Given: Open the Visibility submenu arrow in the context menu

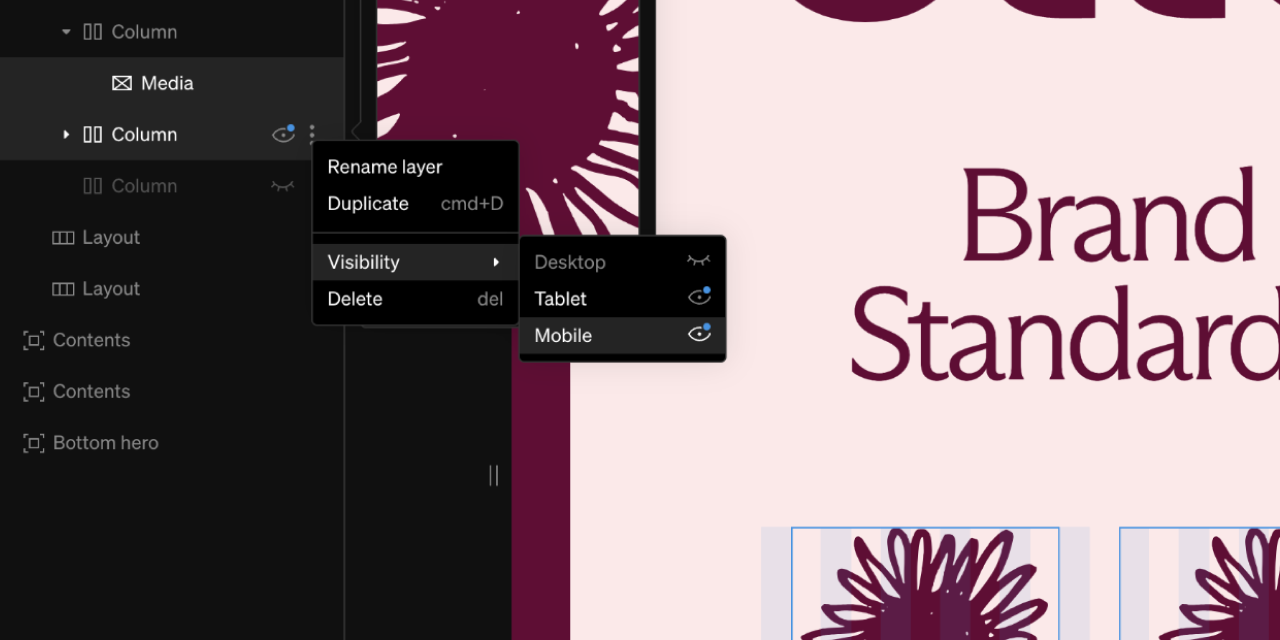Looking at the screenshot, I should [x=496, y=262].
